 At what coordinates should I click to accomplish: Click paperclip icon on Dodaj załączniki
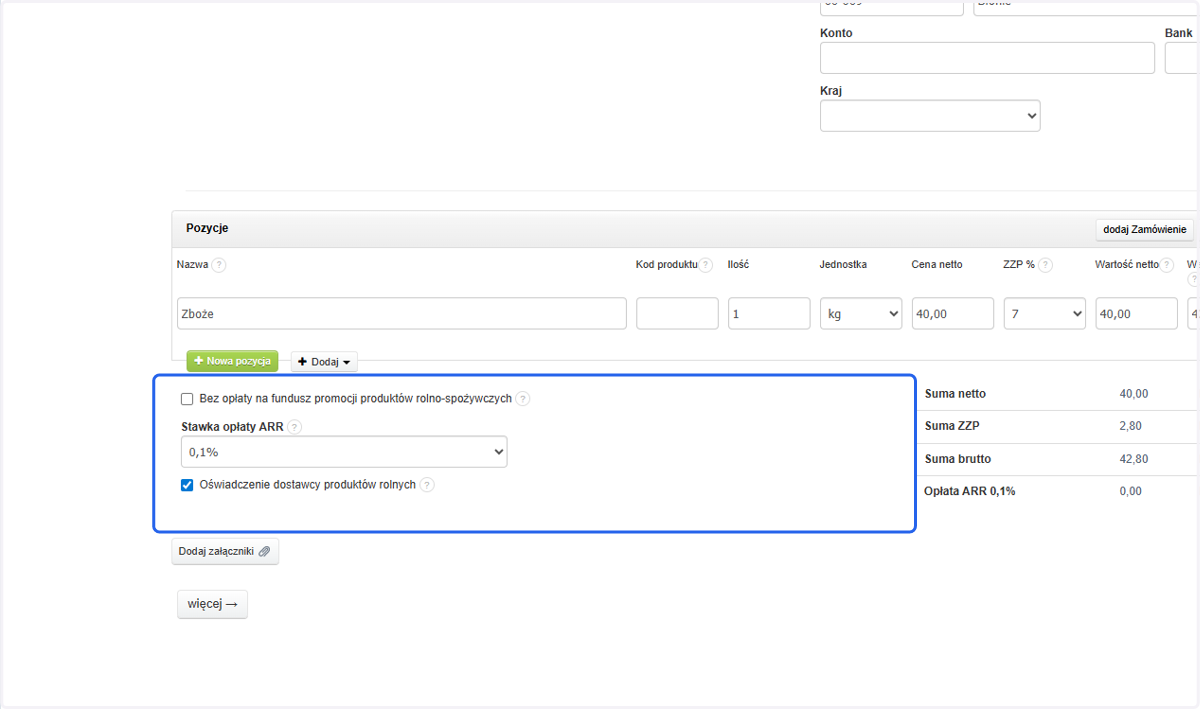(264, 551)
